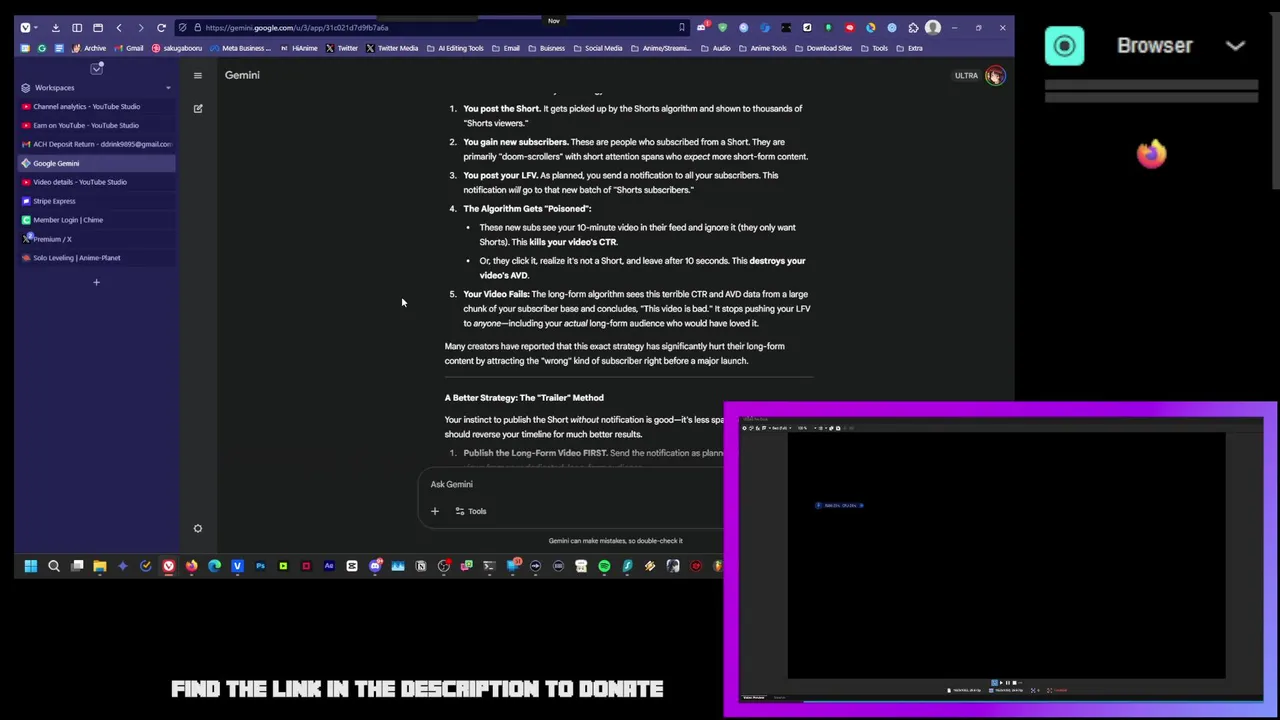Open File Explorer from taskbar

(100, 566)
